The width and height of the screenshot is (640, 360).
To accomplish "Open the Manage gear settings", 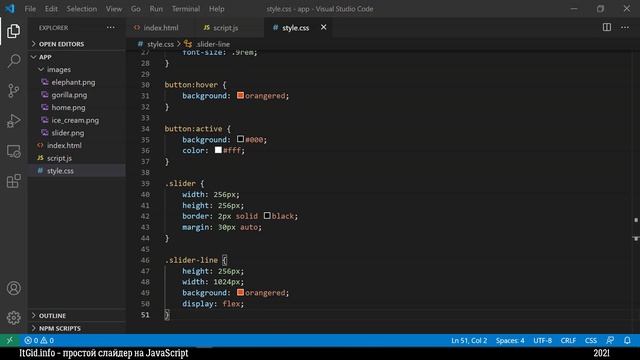I will coord(13,318).
